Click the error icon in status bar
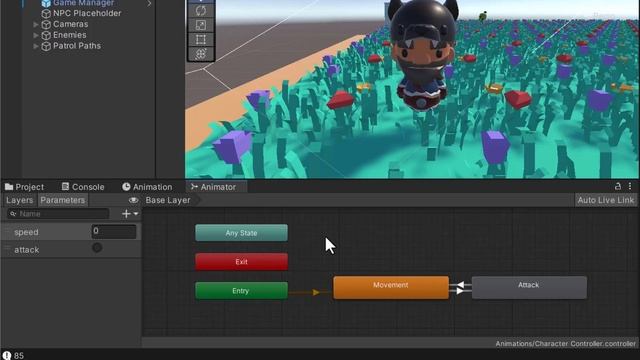 (x=7, y=355)
